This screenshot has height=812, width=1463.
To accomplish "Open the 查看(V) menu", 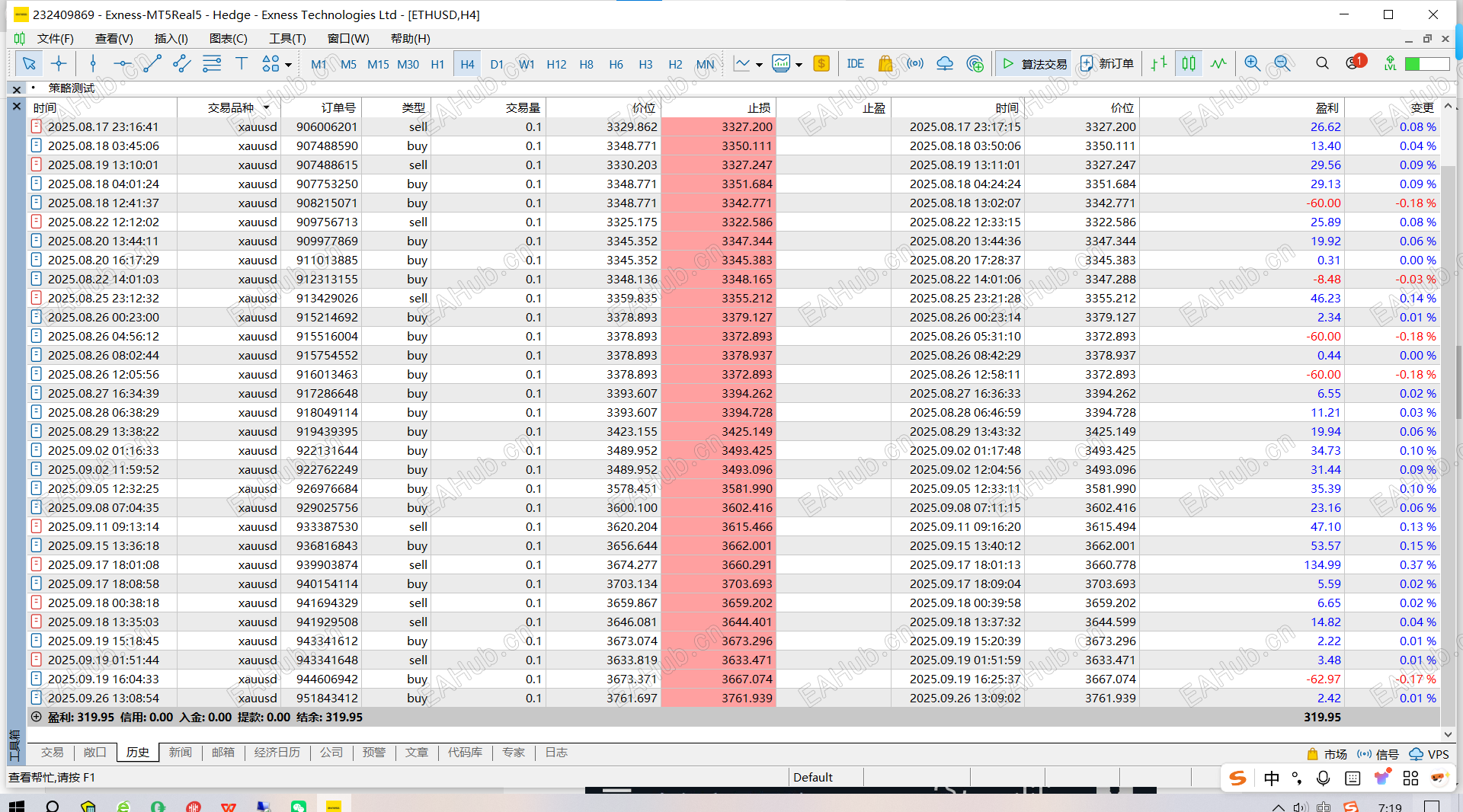I will pos(114,38).
